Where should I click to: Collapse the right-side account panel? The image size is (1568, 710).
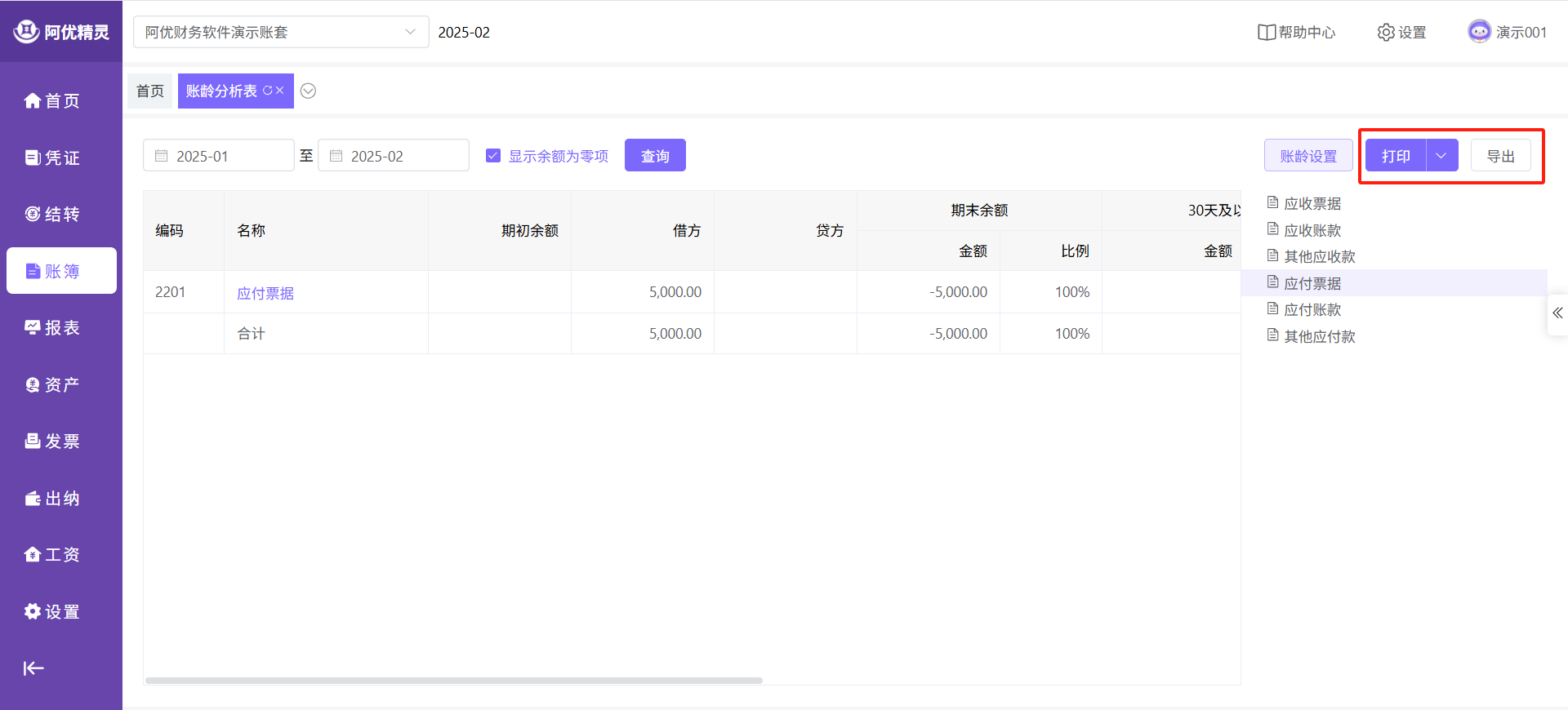pos(1557,313)
